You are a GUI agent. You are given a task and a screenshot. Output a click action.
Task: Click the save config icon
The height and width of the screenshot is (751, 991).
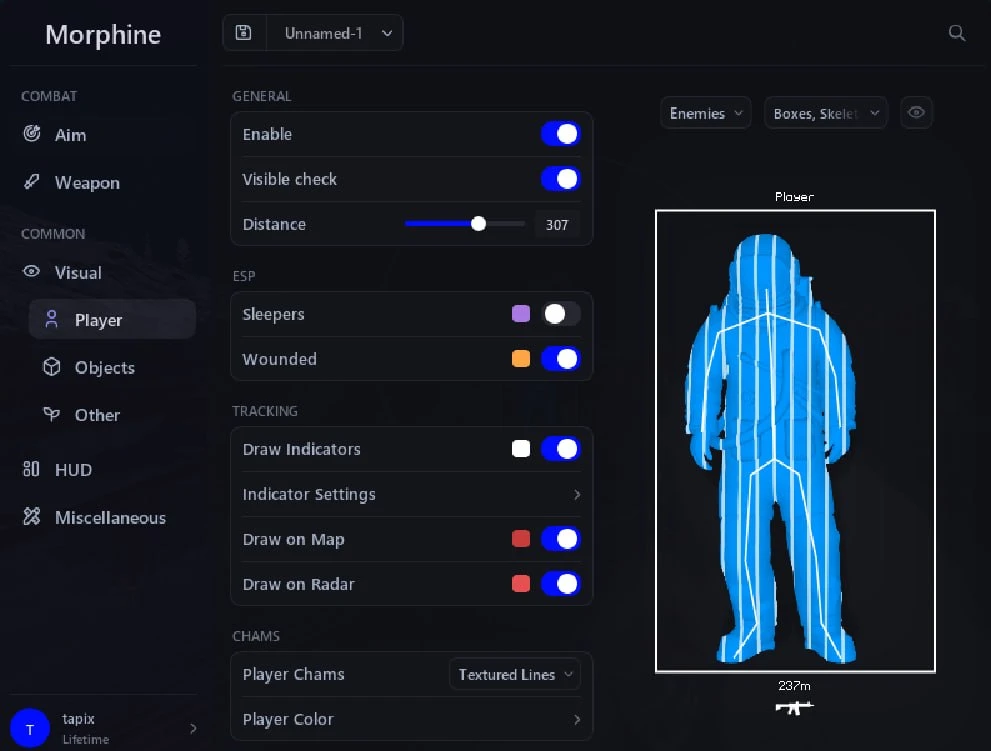click(243, 33)
